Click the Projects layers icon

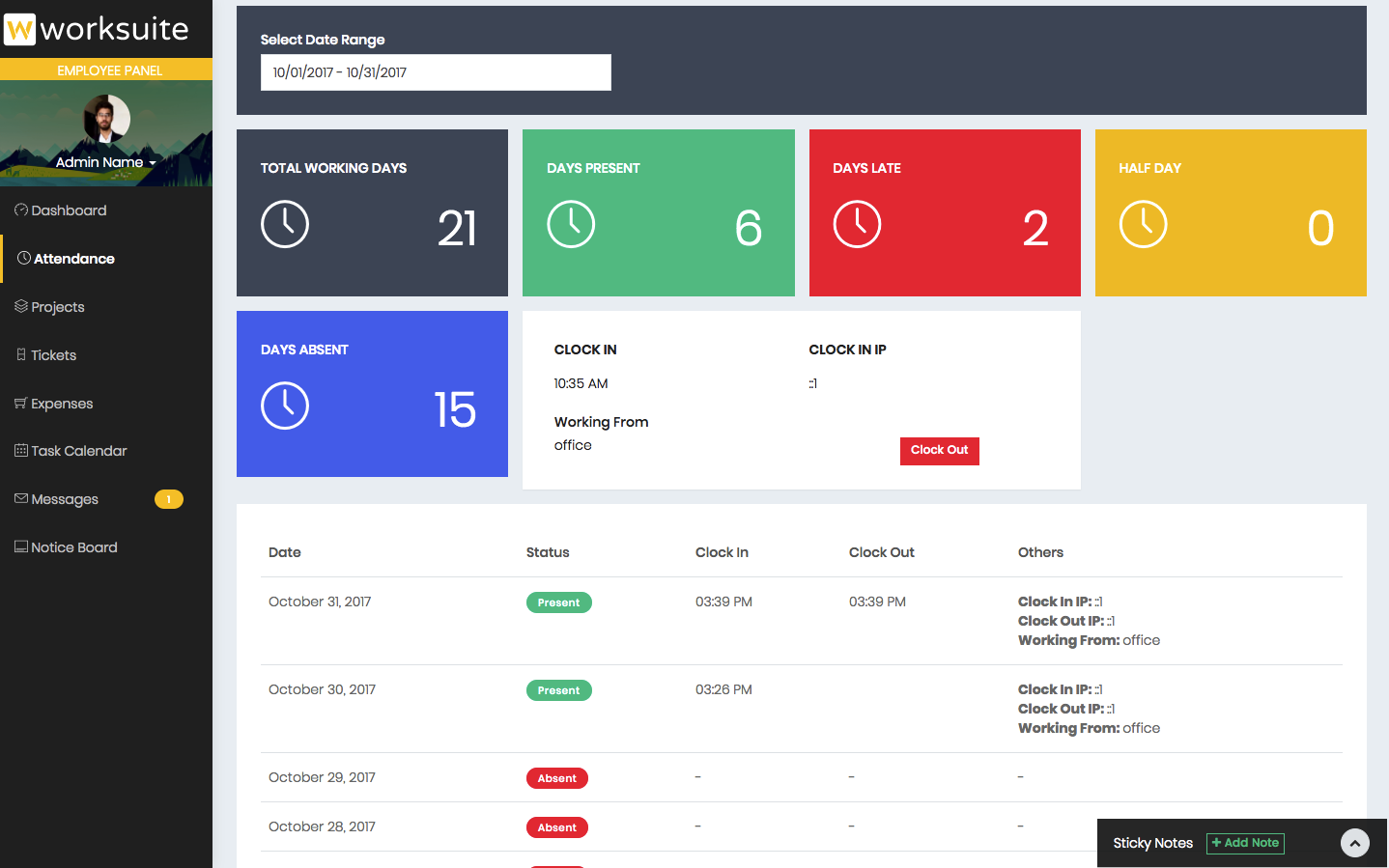[21, 306]
